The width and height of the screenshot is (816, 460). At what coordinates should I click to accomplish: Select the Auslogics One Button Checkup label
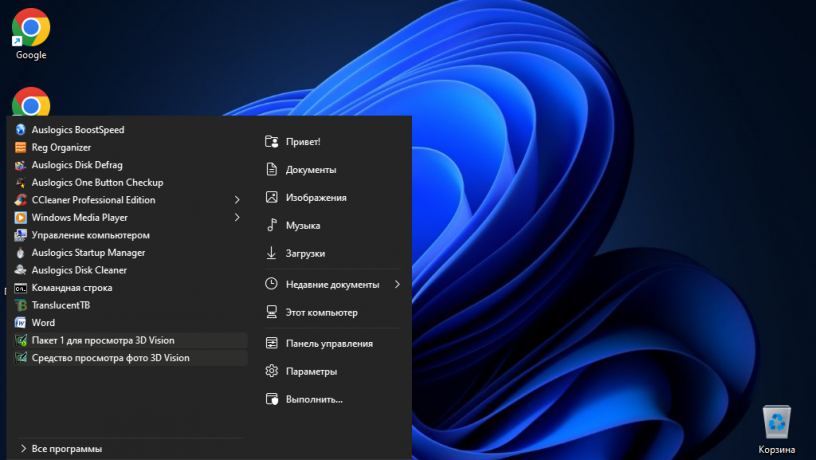point(97,183)
